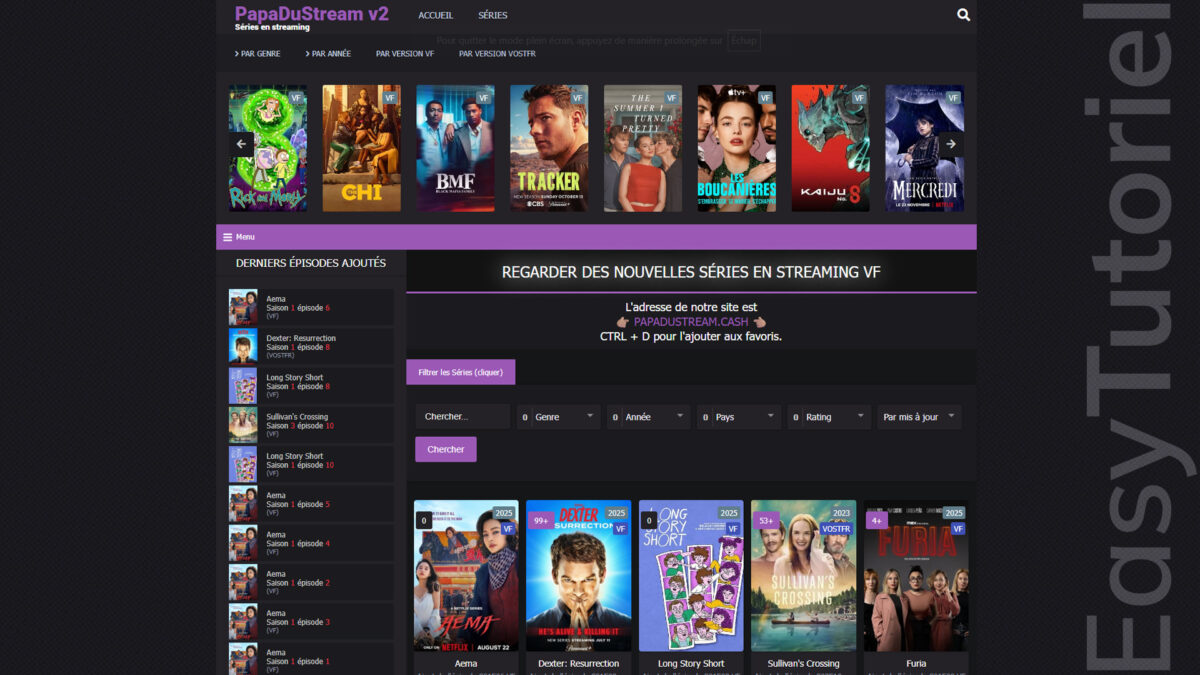Open Aema Saison 1 épisode 1
Viewport: 1200px width, 675px height.
(310, 660)
